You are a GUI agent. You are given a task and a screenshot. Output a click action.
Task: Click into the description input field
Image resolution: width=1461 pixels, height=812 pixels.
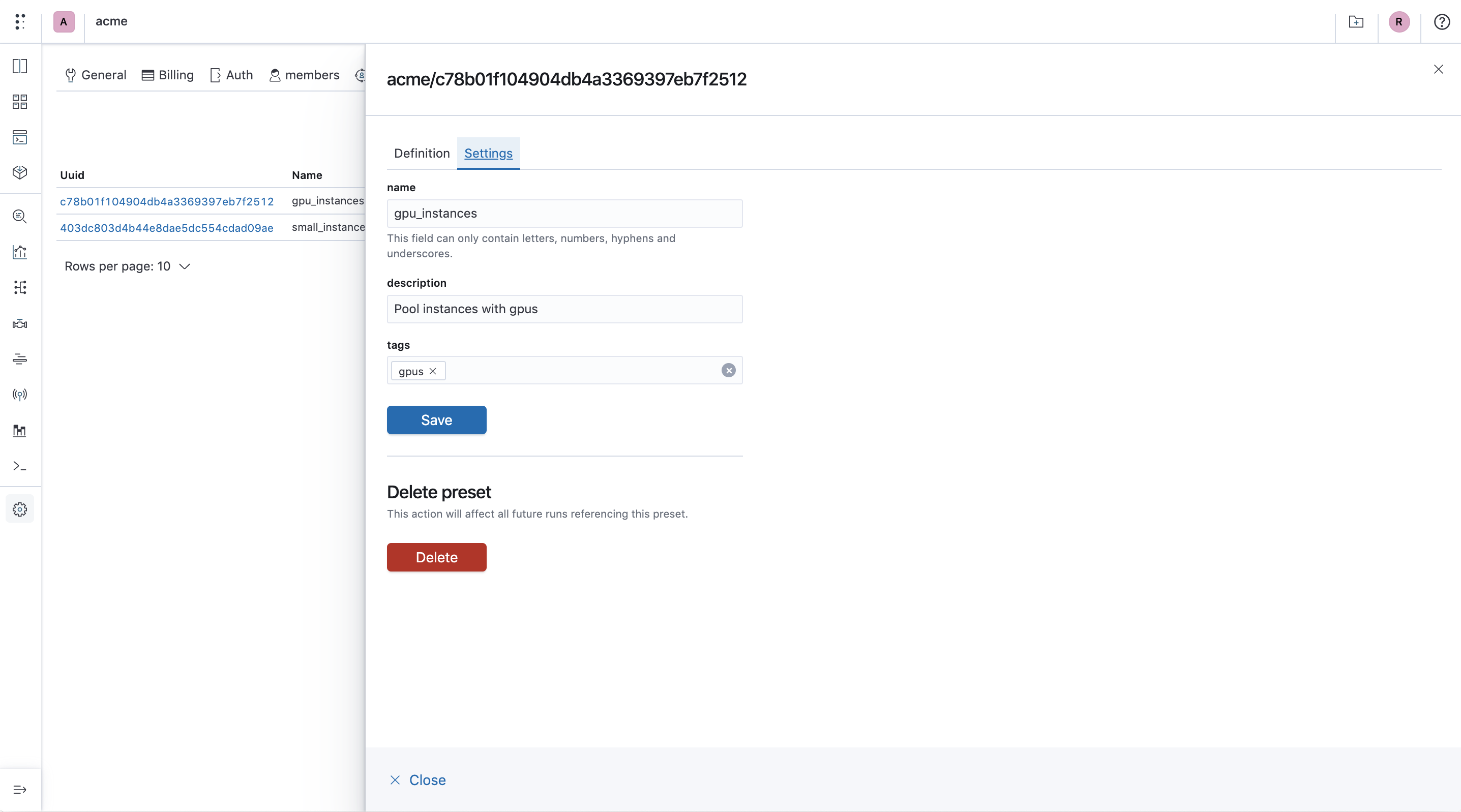click(x=564, y=309)
